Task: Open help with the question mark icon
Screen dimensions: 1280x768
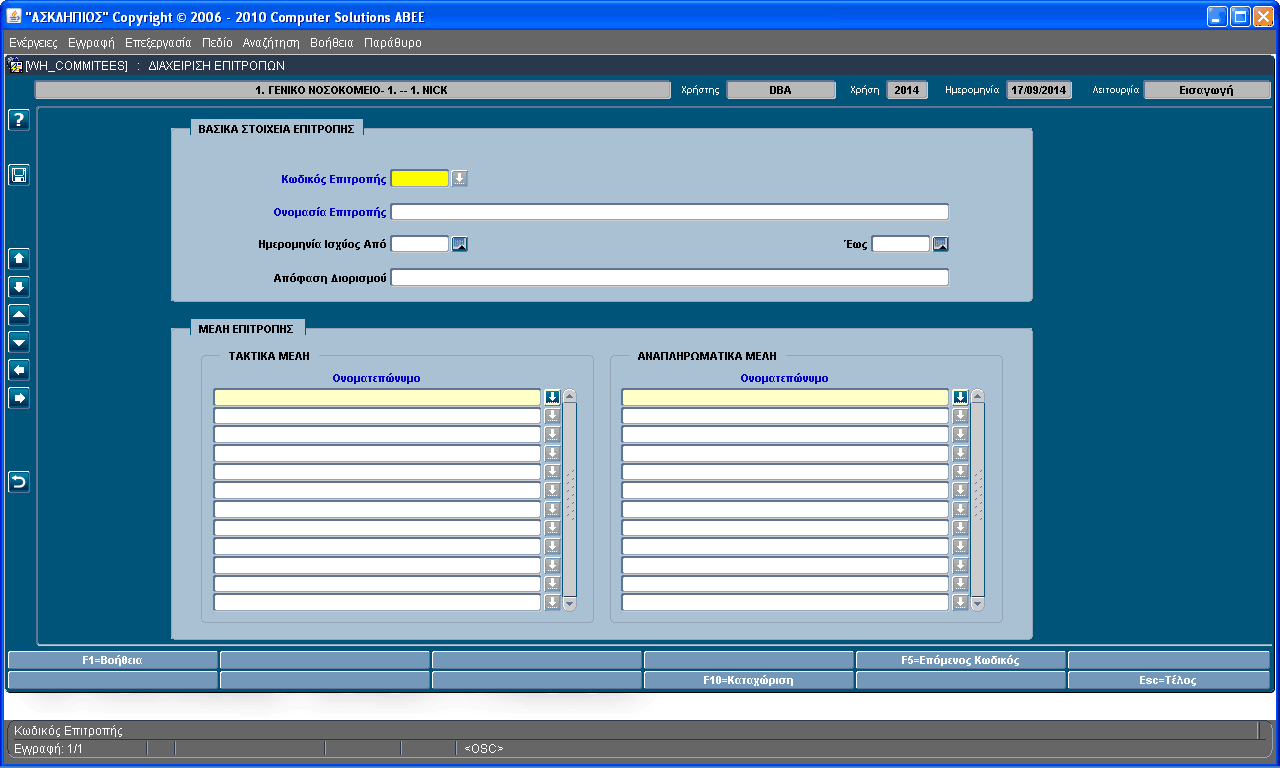Action: tap(19, 120)
